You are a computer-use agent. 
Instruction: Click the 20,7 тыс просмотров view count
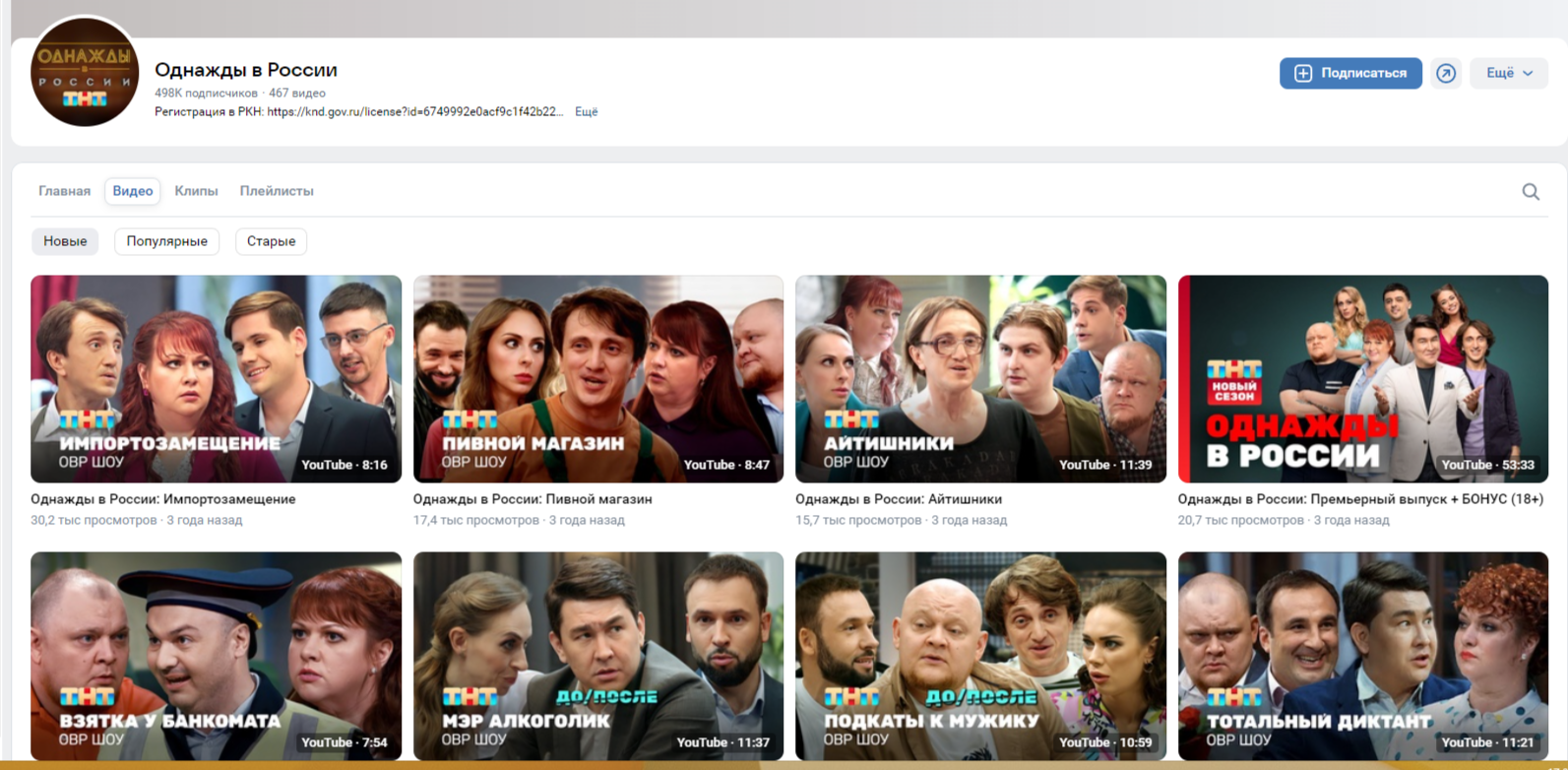(1241, 520)
